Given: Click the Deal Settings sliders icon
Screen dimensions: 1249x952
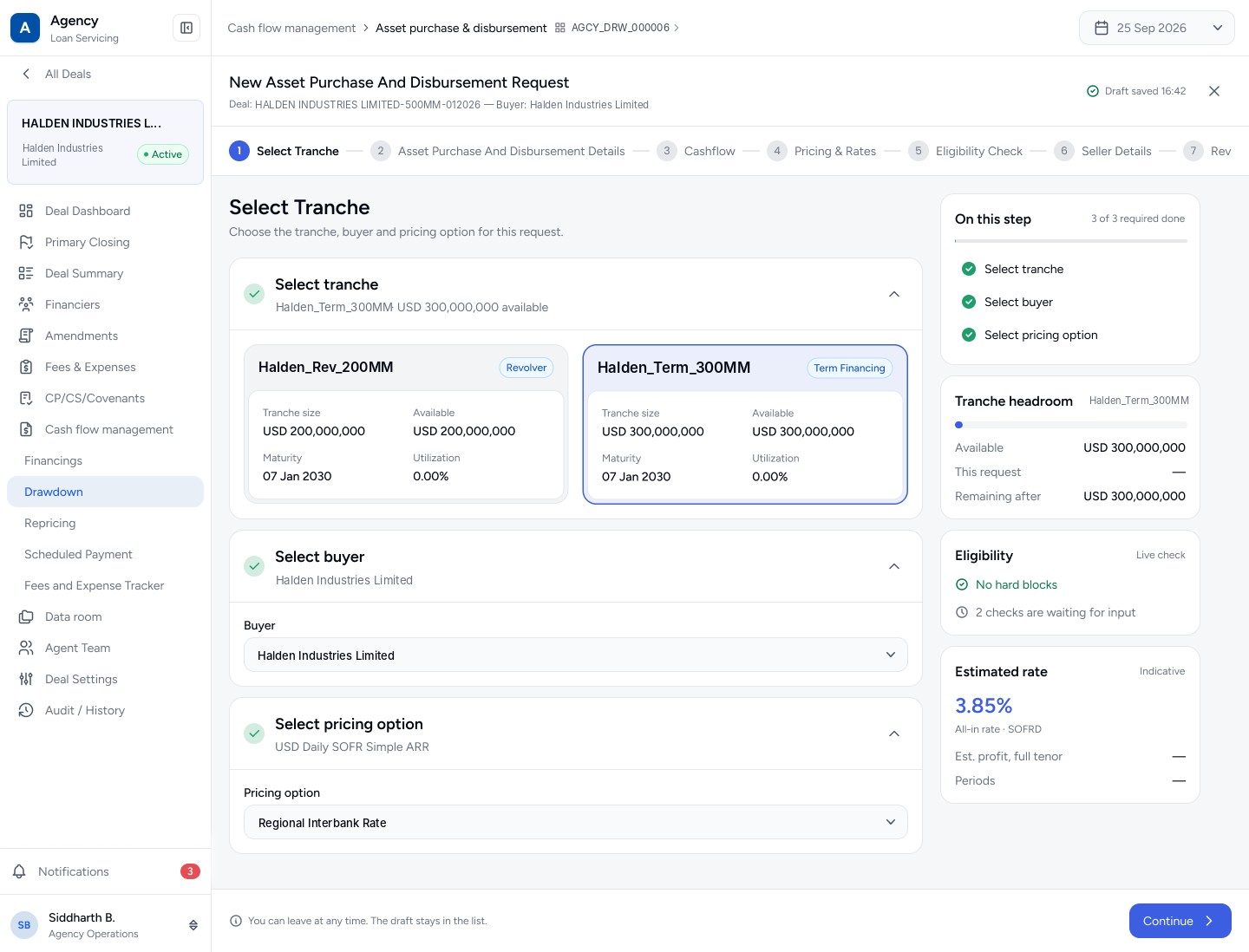Looking at the screenshot, I should 26,679.
